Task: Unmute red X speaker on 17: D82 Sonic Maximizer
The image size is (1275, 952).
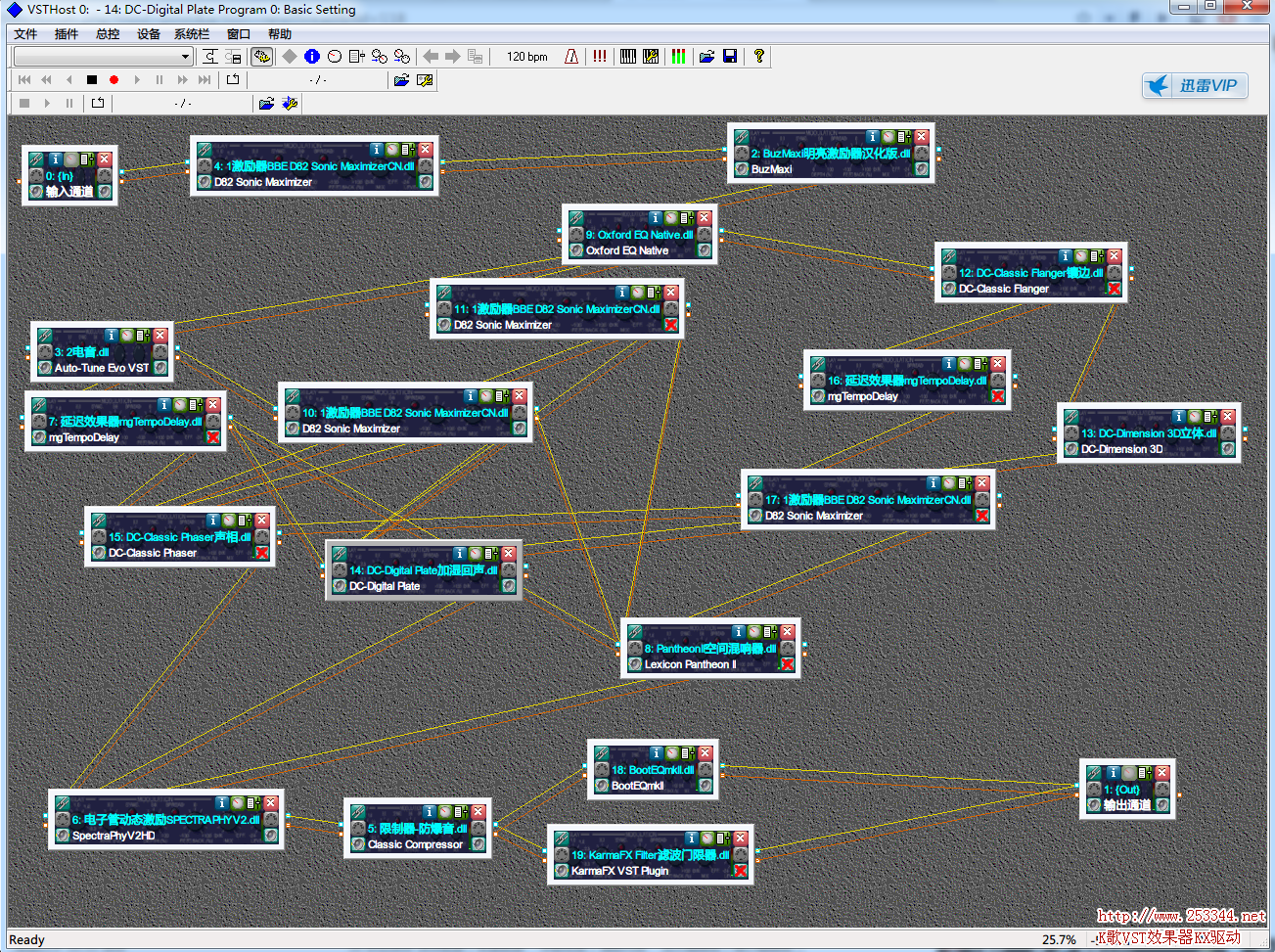Action: tap(982, 516)
